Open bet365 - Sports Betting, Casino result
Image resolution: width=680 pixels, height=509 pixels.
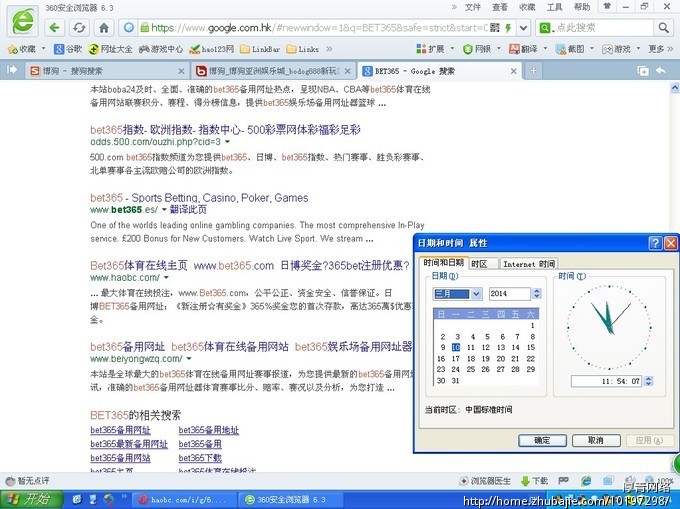click(199, 198)
